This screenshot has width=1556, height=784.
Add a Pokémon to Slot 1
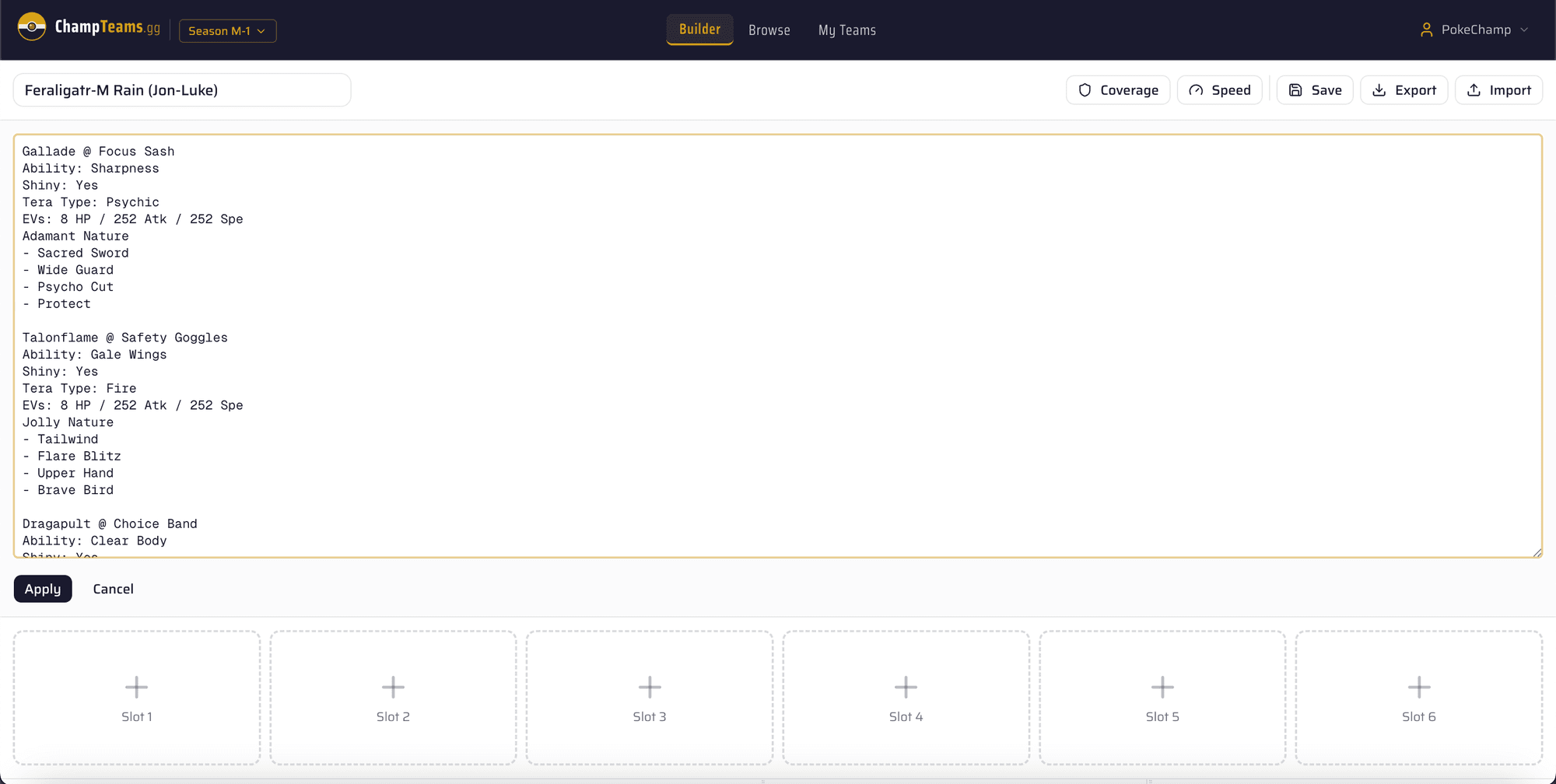137,698
